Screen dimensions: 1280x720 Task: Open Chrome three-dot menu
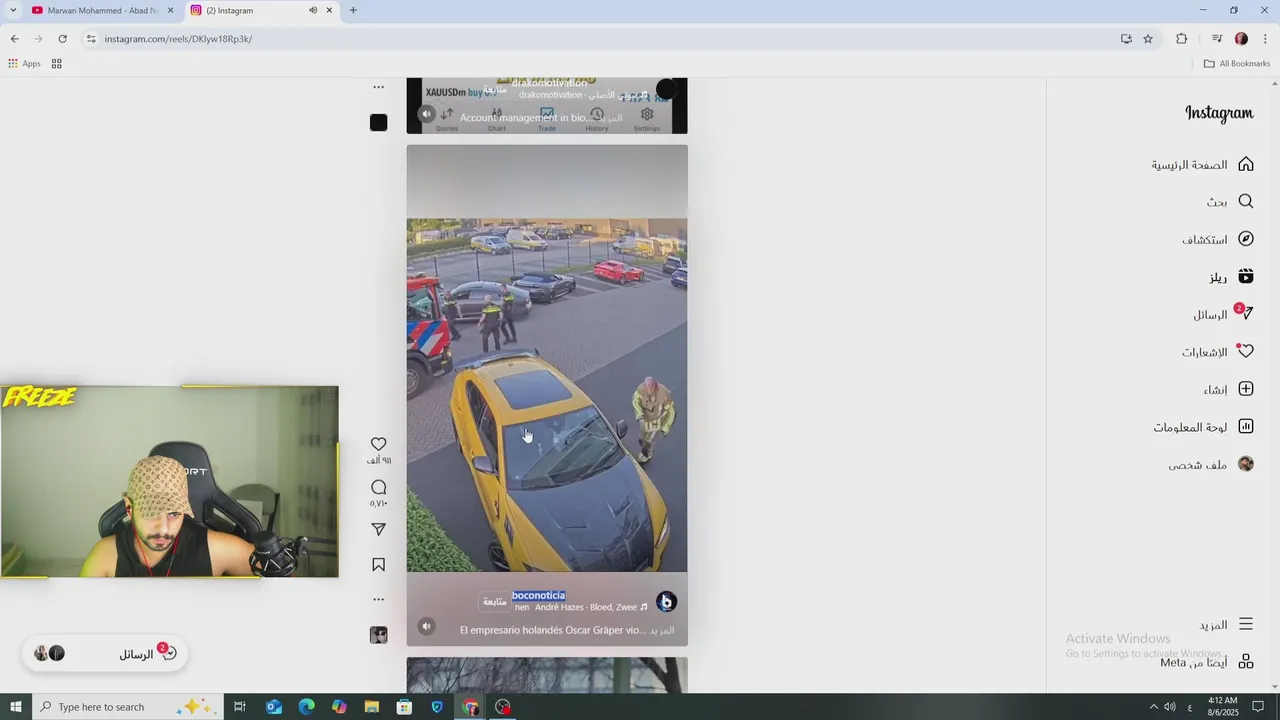(1265, 39)
